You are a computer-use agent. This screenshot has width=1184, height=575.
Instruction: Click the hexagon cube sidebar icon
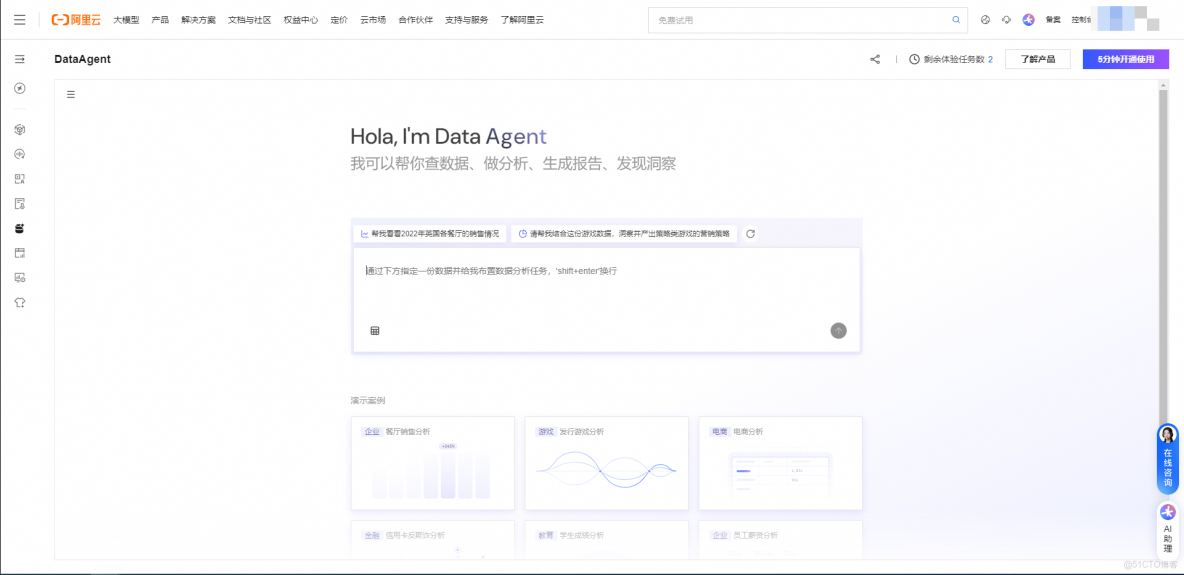coord(20,129)
